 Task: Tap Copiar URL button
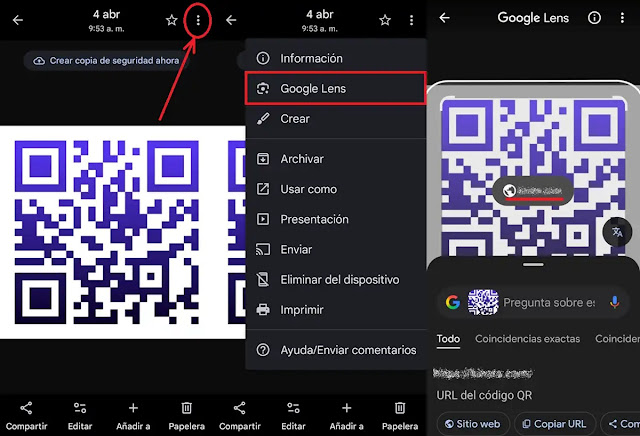click(555, 424)
